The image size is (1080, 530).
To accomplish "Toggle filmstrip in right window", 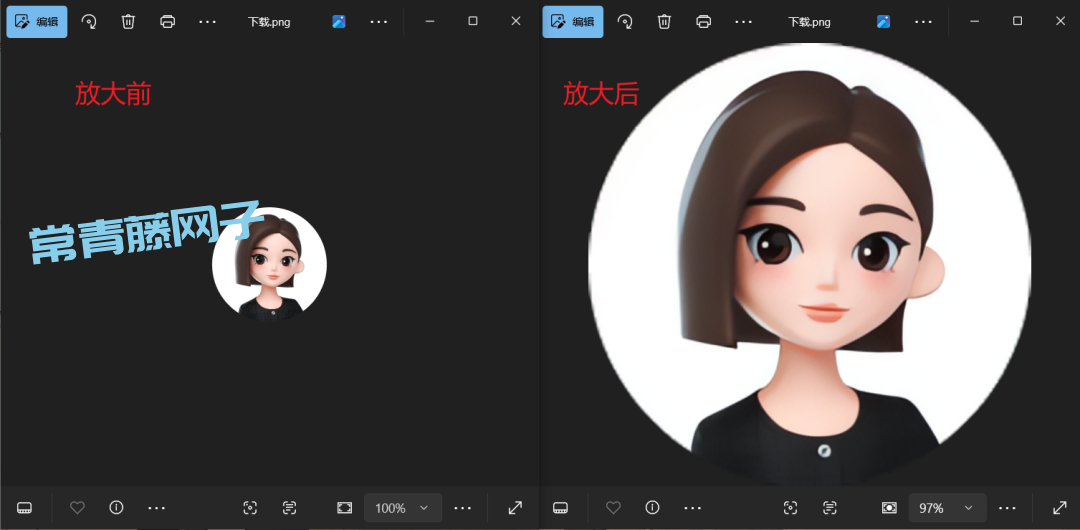I will [560, 508].
